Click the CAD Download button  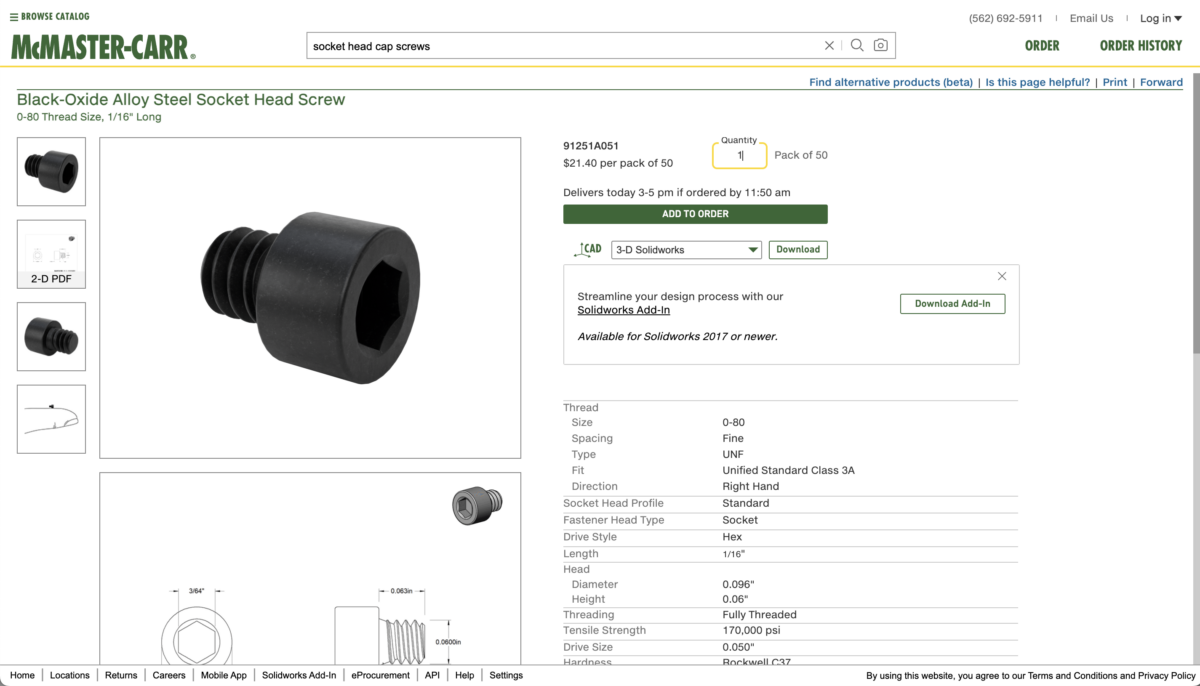(x=798, y=250)
